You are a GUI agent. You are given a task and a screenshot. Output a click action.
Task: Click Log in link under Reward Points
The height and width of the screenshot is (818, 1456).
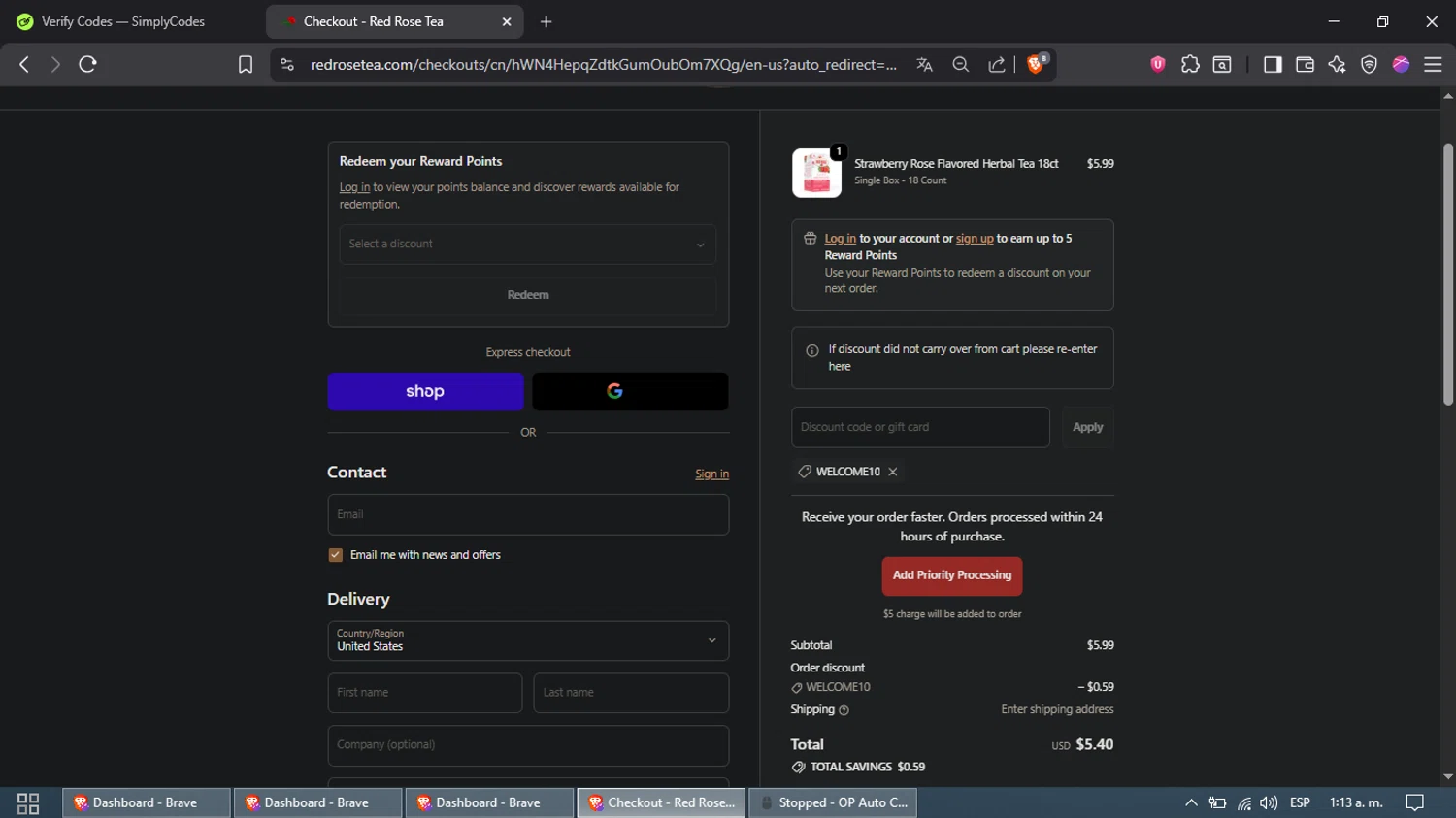(x=354, y=187)
